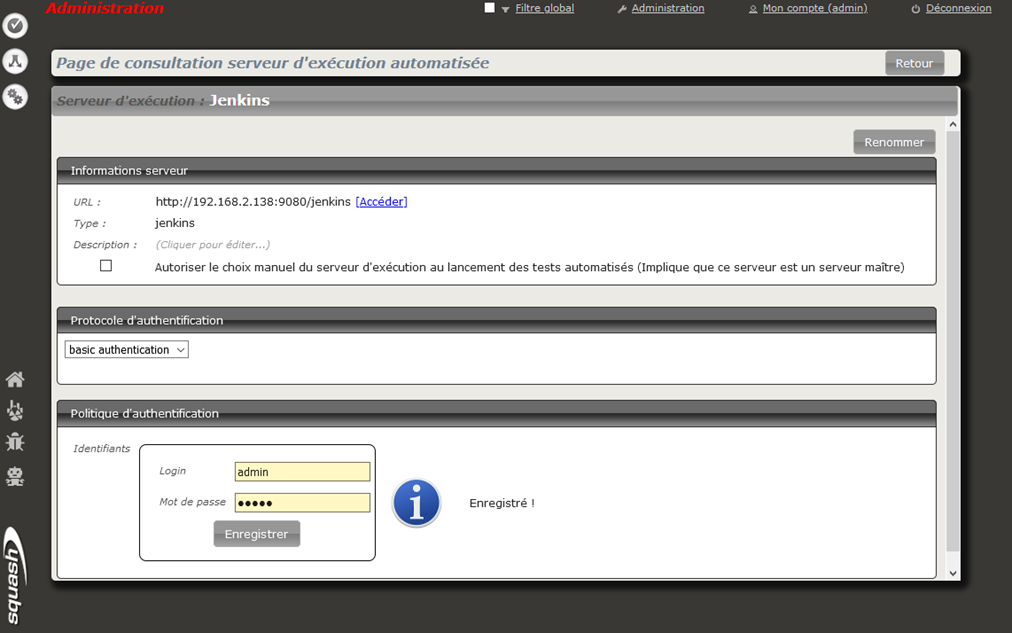Expand the Filtre global dropdown arrow
The image size is (1012, 633).
point(503,8)
